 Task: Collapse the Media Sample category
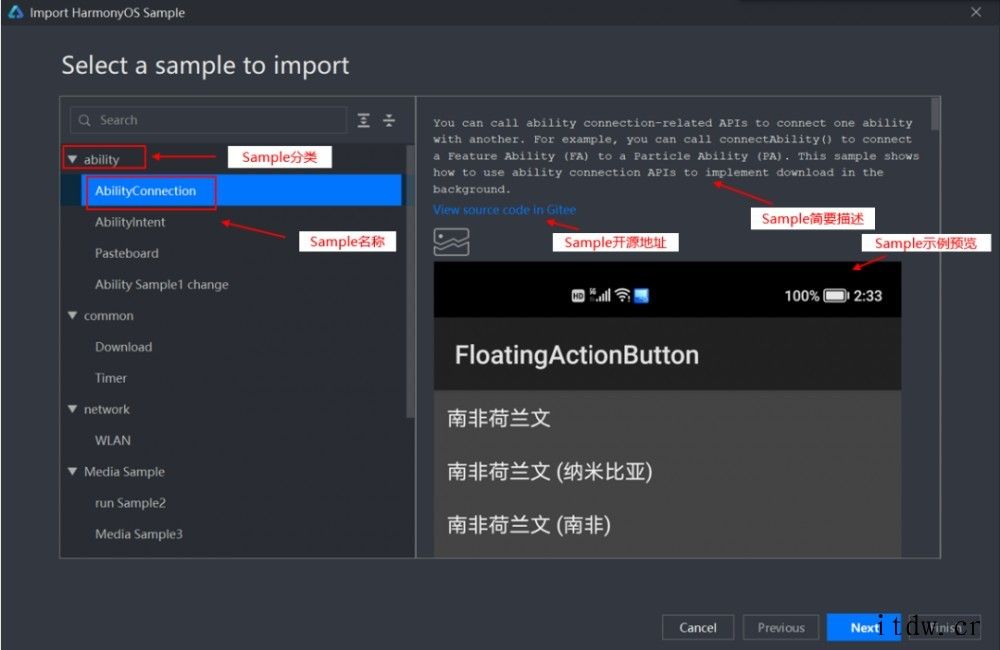click(x=73, y=471)
